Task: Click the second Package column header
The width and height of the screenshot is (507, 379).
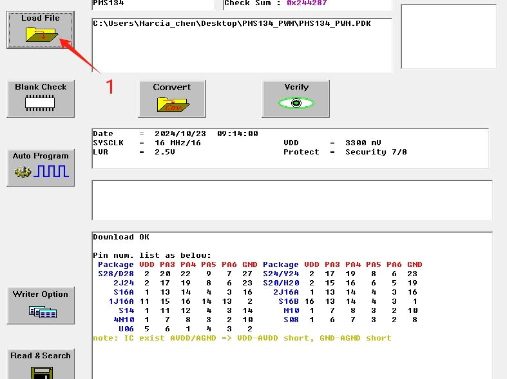Action: [280, 265]
